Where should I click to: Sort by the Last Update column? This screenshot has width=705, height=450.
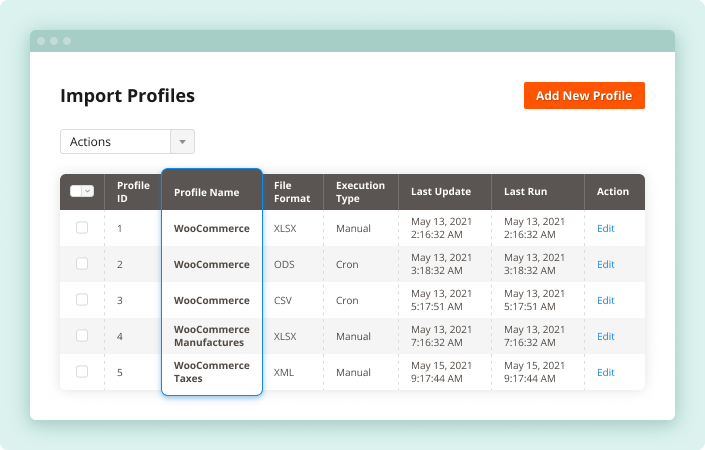tap(440, 192)
